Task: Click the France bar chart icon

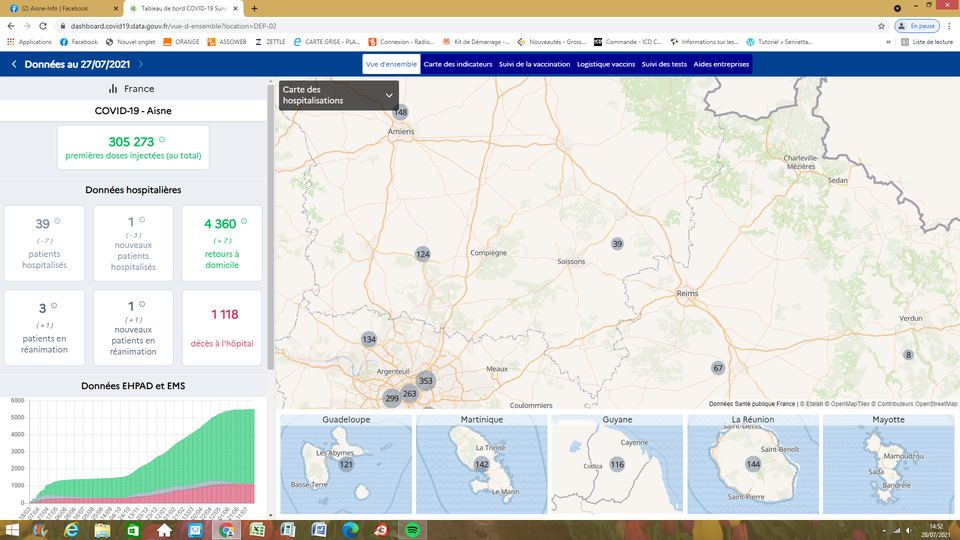Action: pyautogui.click(x=114, y=89)
